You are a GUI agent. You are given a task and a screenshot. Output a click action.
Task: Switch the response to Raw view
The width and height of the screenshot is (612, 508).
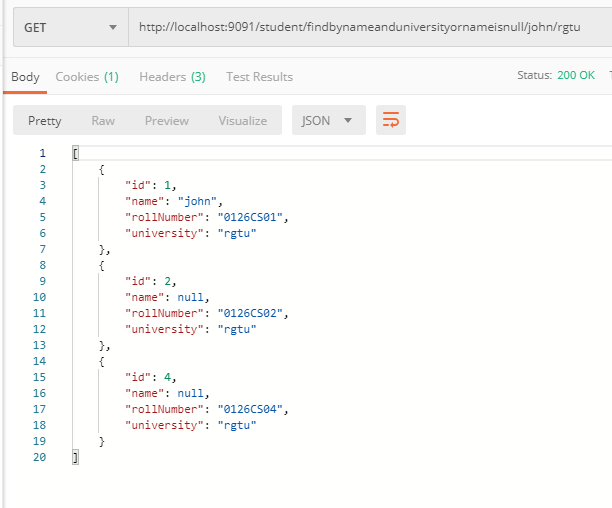(x=103, y=121)
